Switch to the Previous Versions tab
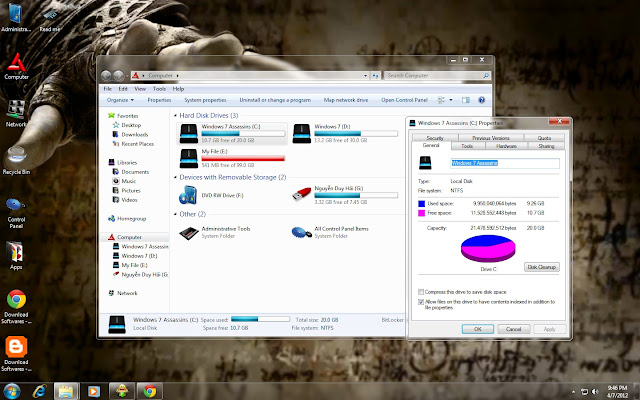Viewport: 640px width, 400px height. [x=491, y=138]
